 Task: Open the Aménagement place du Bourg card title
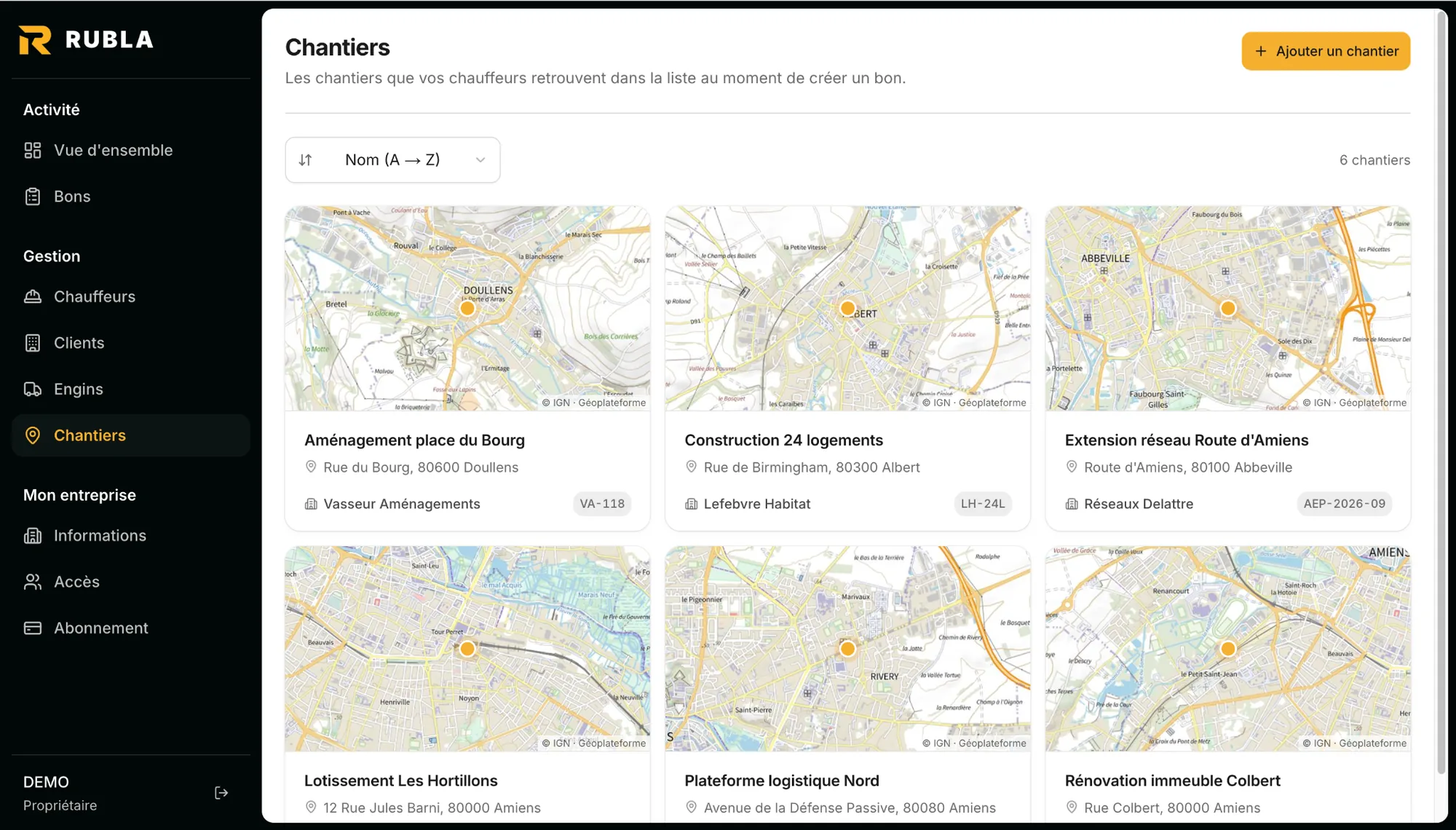coord(414,440)
